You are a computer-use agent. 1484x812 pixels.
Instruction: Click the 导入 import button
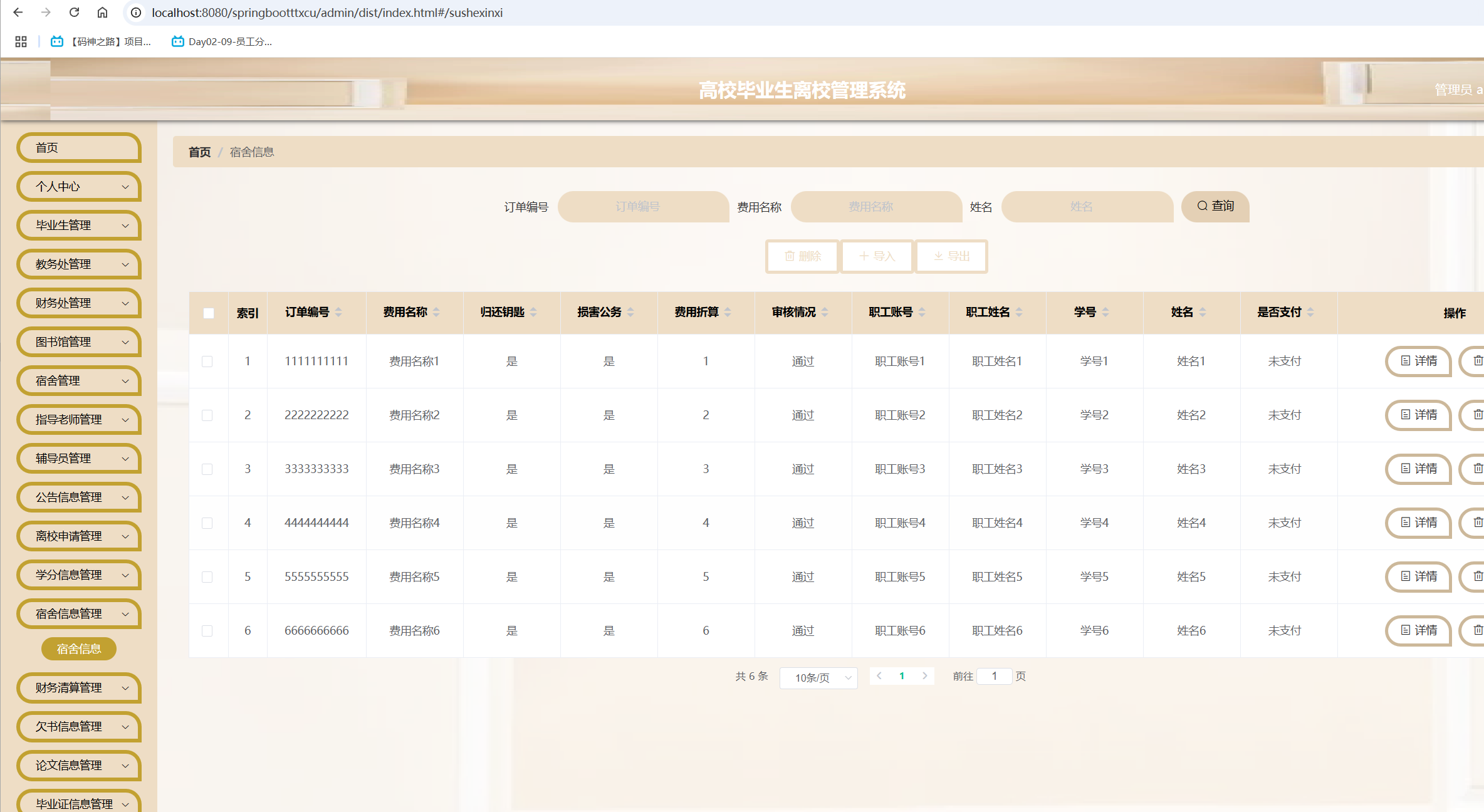(877, 256)
